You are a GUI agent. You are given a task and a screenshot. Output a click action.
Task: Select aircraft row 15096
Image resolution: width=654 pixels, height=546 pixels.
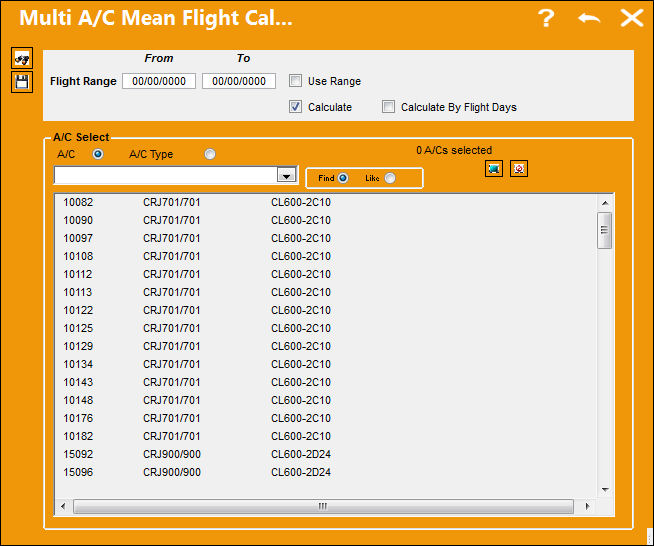pos(325,472)
